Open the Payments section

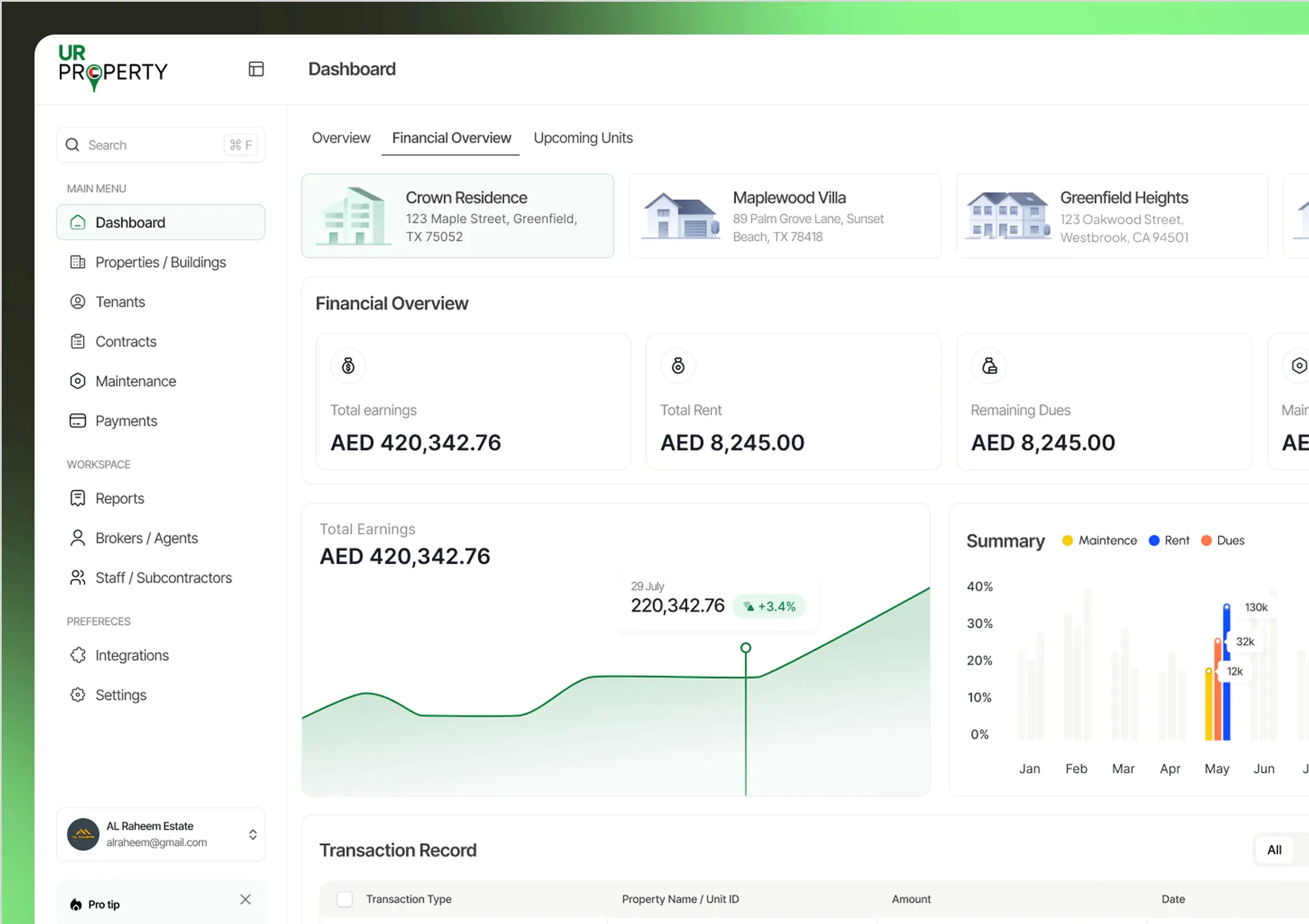click(x=125, y=421)
